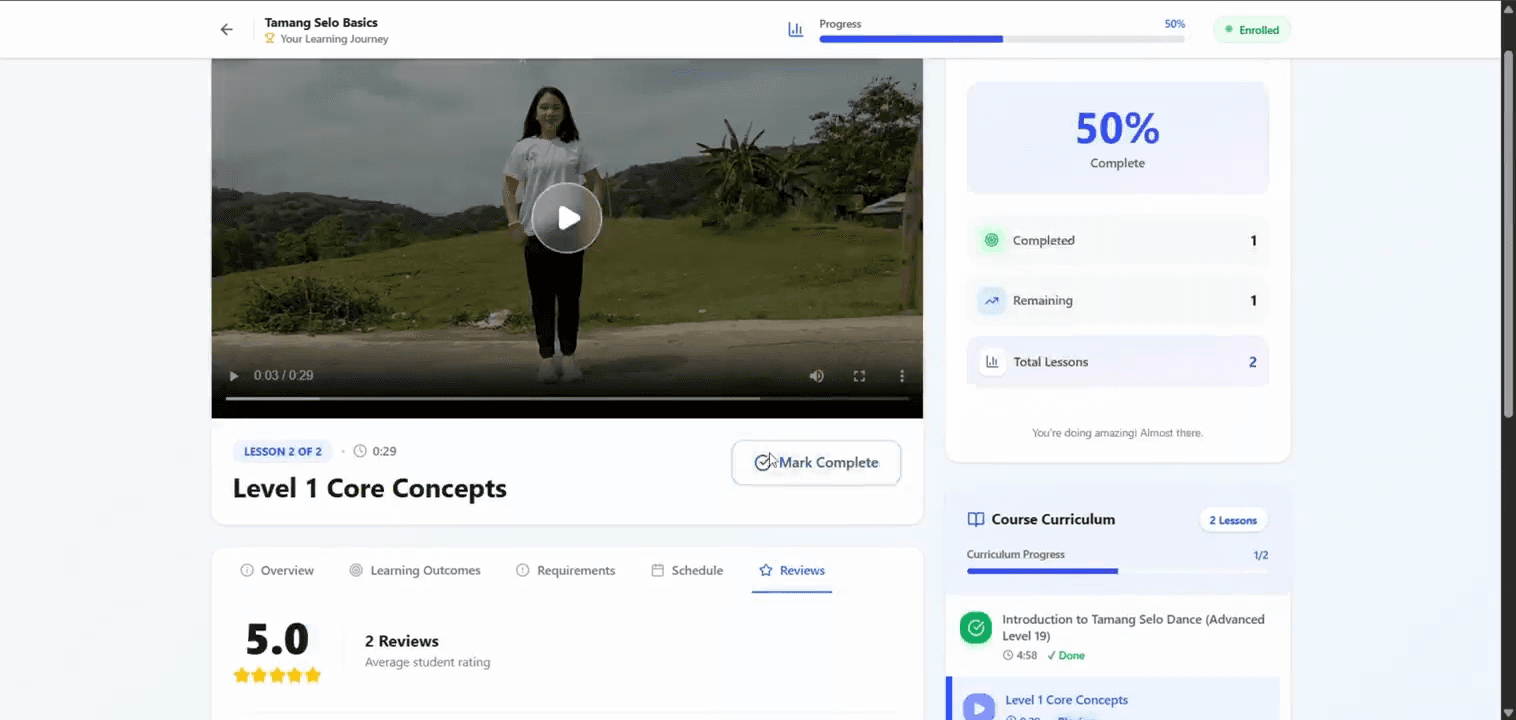Click the Tamang Selo Basics title
This screenshot has height=720, width=1516.
click(x=321, y=22)
